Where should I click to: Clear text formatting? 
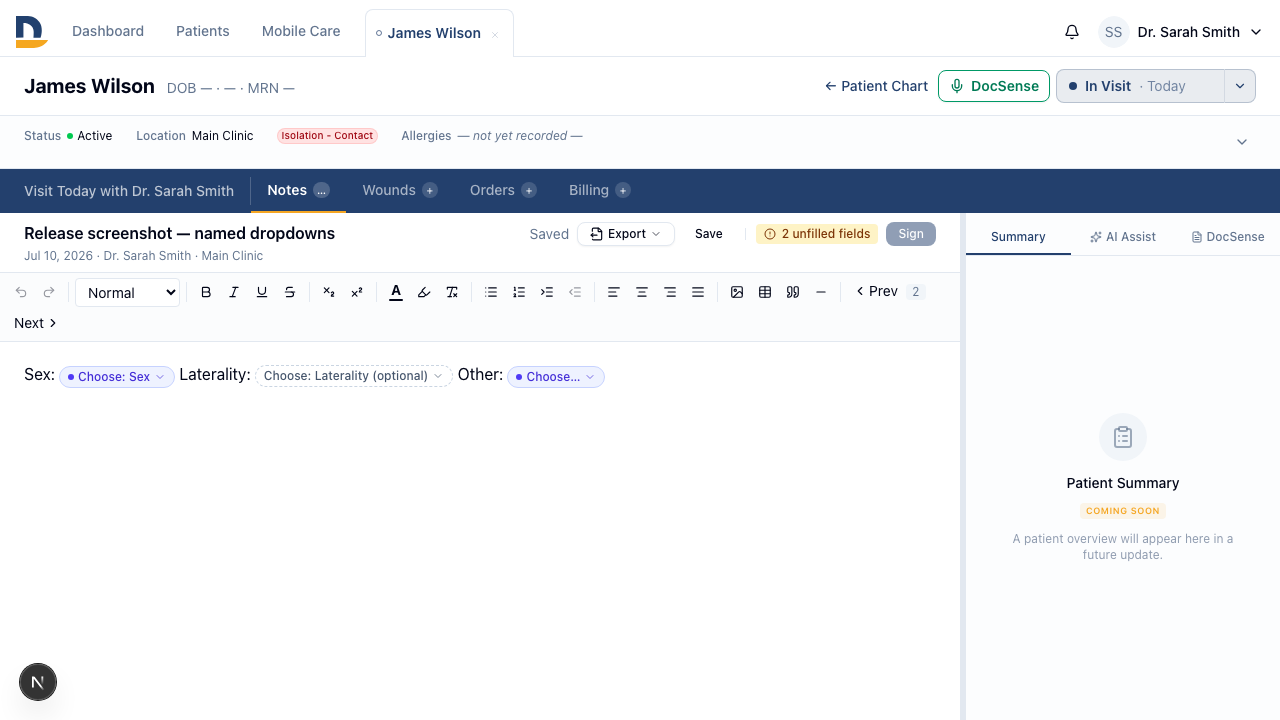[x=452, y=292]
